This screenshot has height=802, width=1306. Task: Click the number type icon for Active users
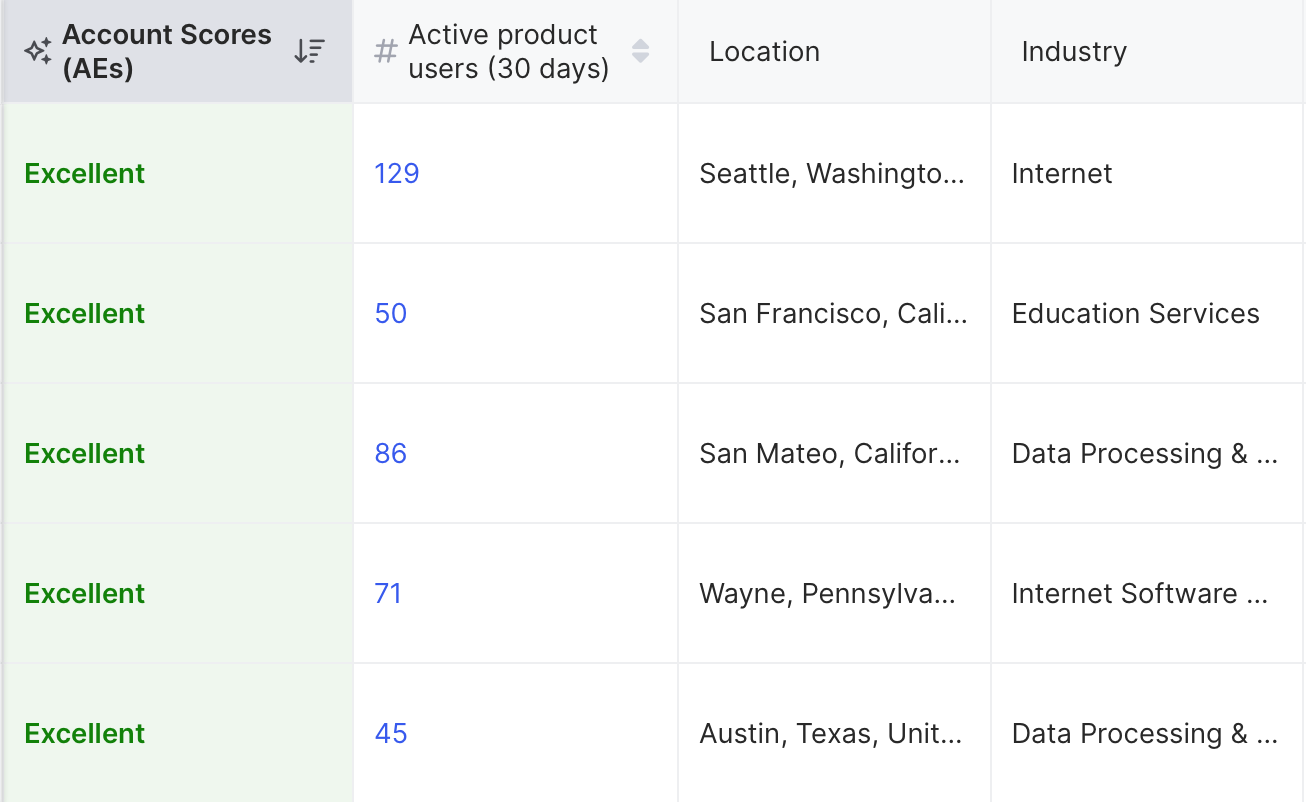(x=385, y=52)
